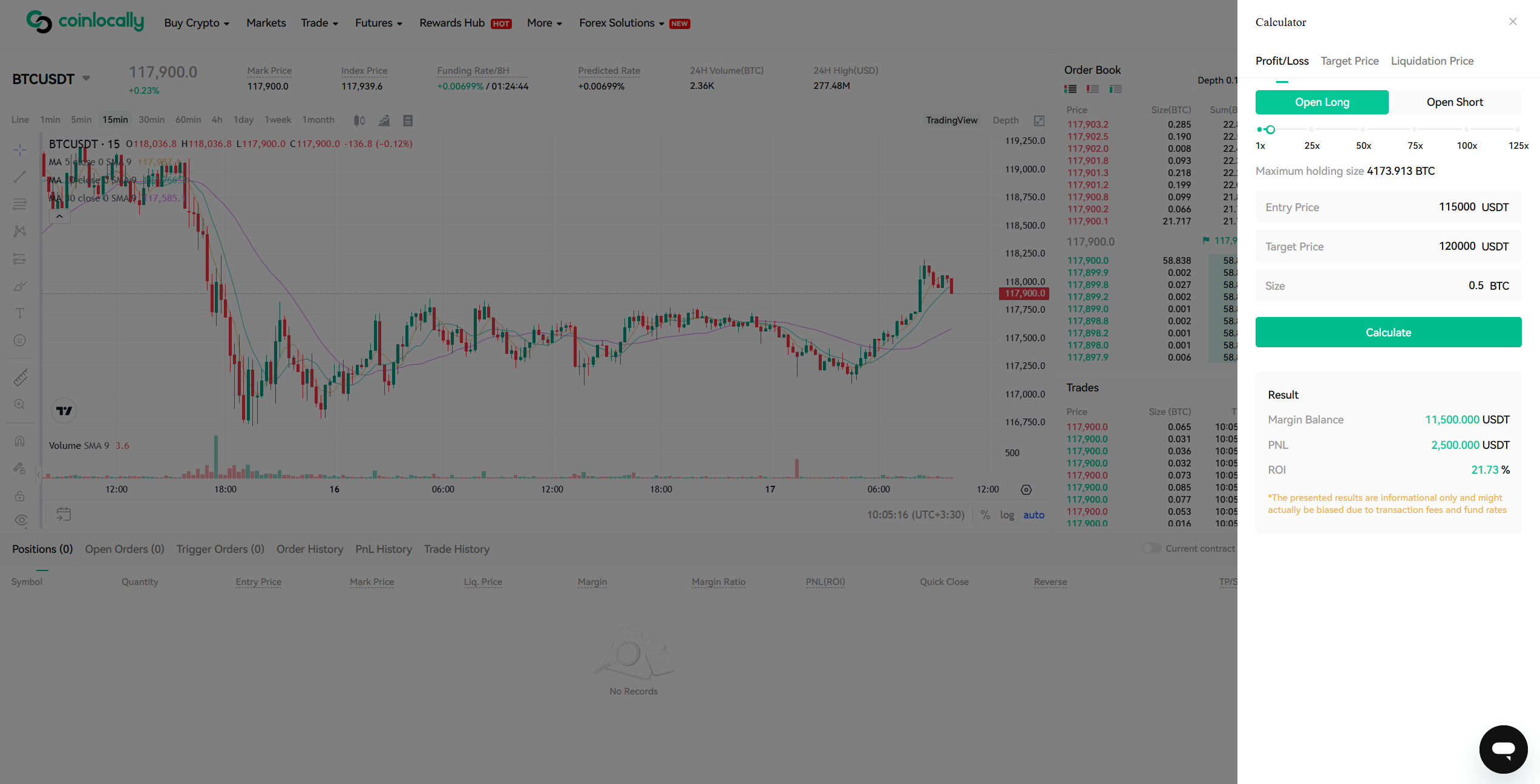Select the brush drawing tool
The image size is (1540, 784).
coord(20,286)
